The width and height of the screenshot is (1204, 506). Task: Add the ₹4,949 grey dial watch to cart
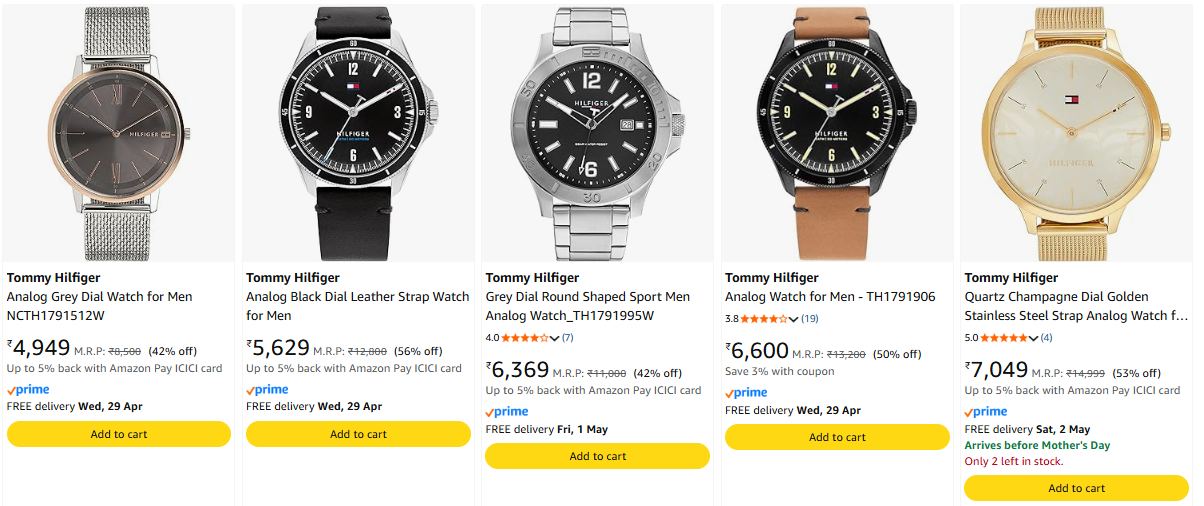point(119,434)
